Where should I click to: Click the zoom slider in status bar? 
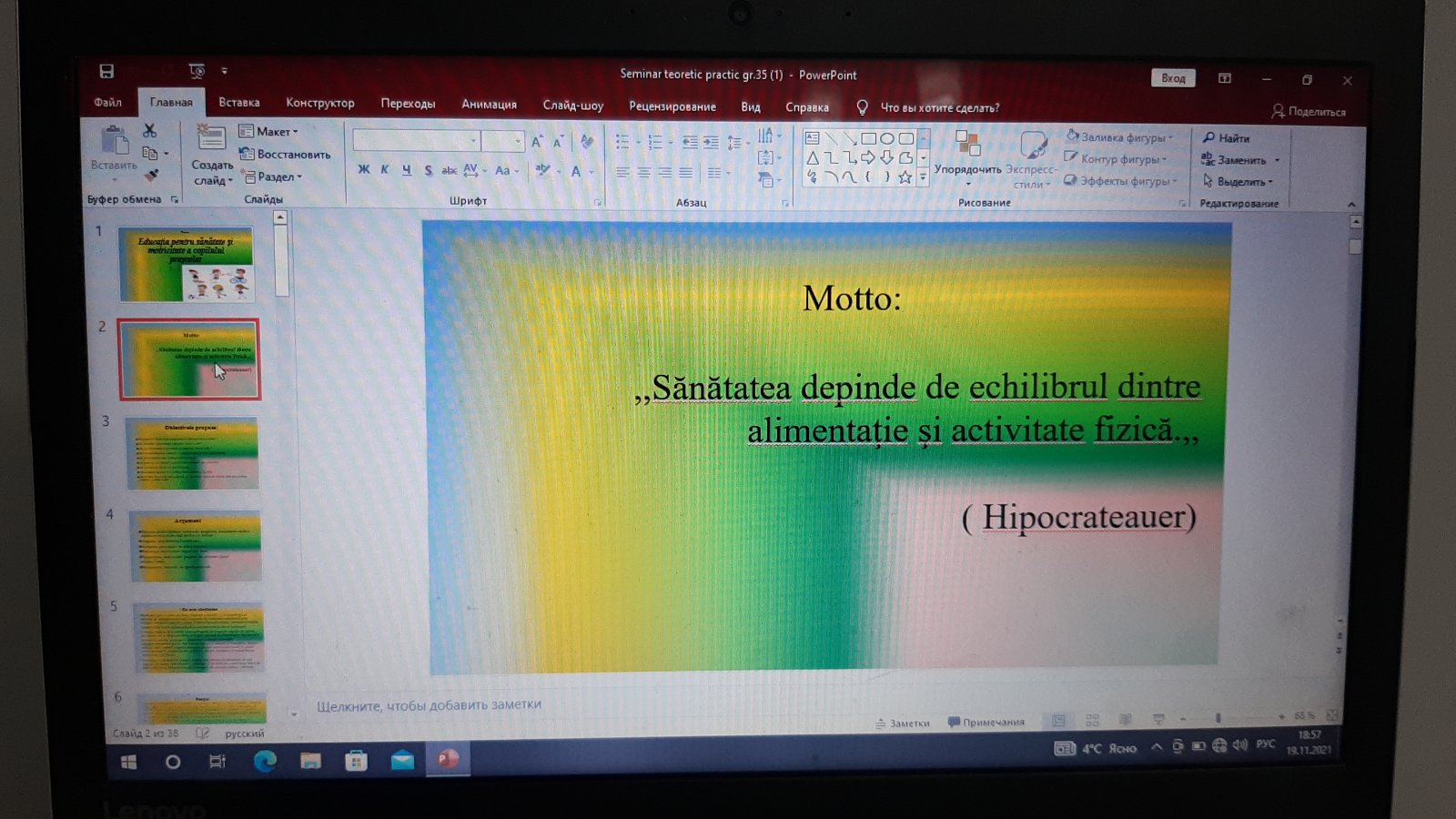click(1218, 717)
